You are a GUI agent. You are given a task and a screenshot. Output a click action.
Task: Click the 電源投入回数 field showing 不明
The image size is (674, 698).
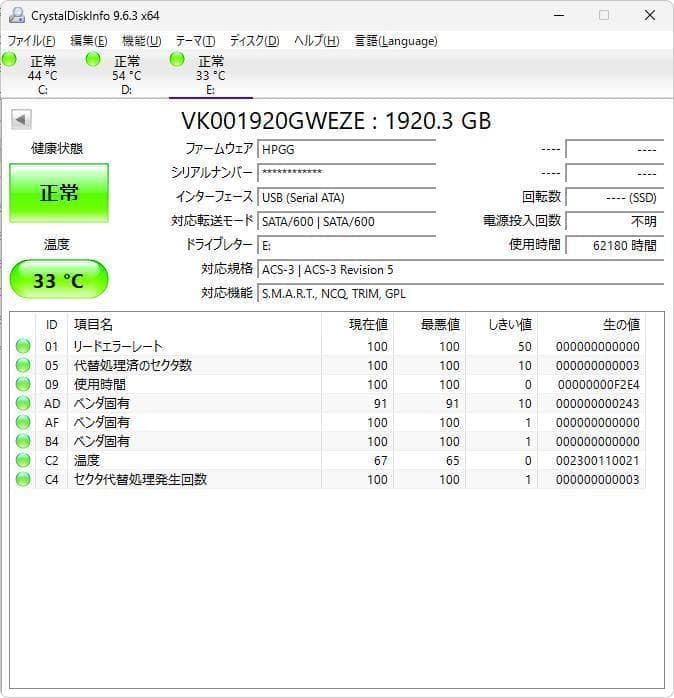pos(615,221)
